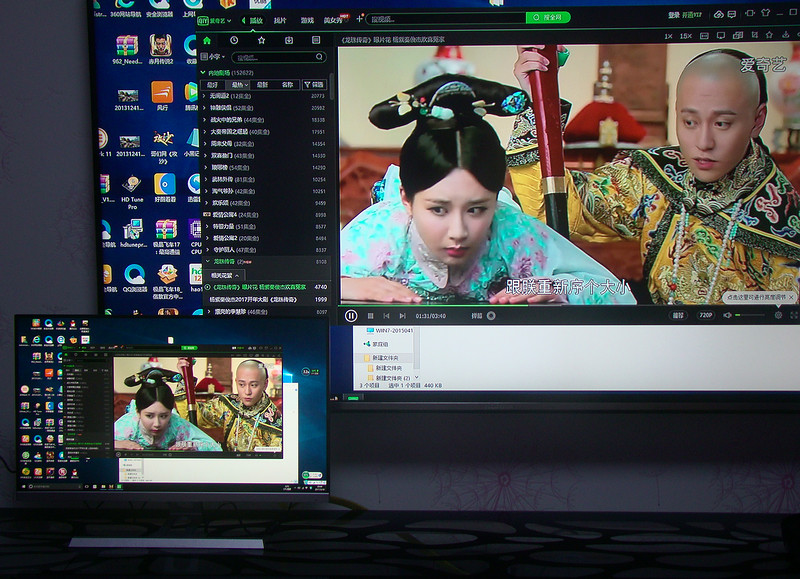Enter fullscreen using the corner icon
The height and width of the screenshot is (579, 800).
pyautogui.click(x=794, y=315)
